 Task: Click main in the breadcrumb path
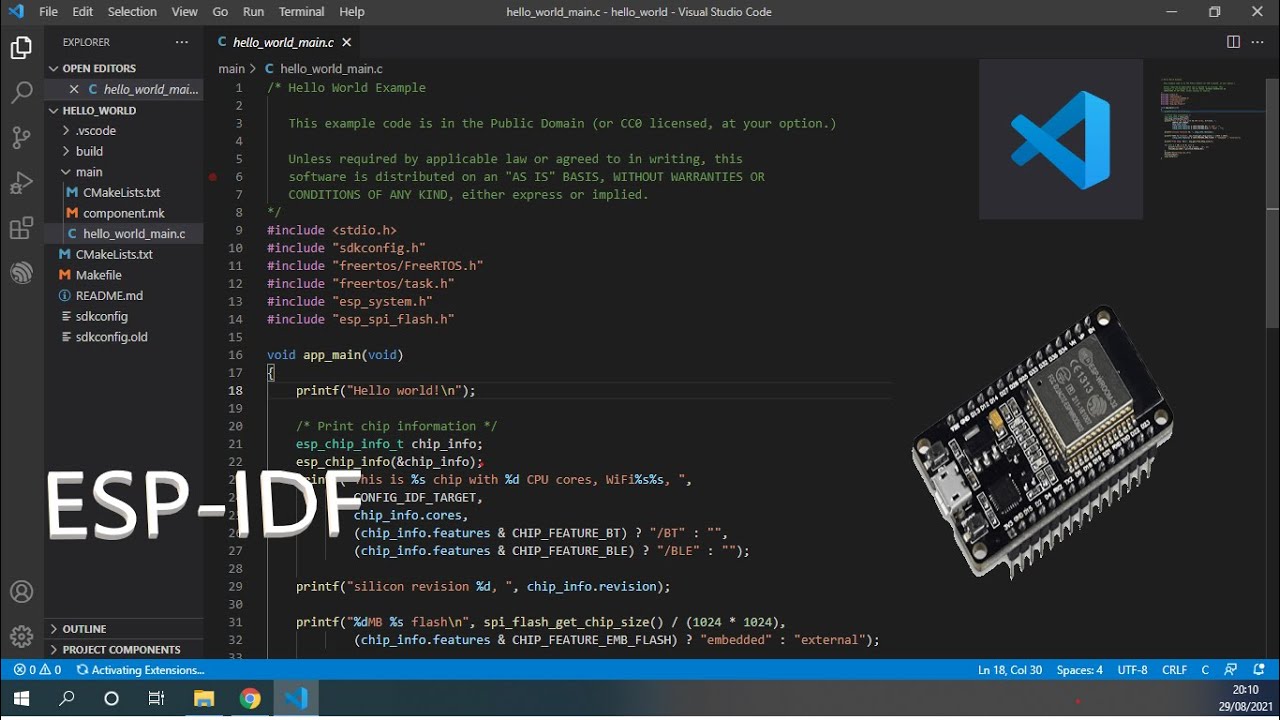pyautogui.click(x=231, y=69)
